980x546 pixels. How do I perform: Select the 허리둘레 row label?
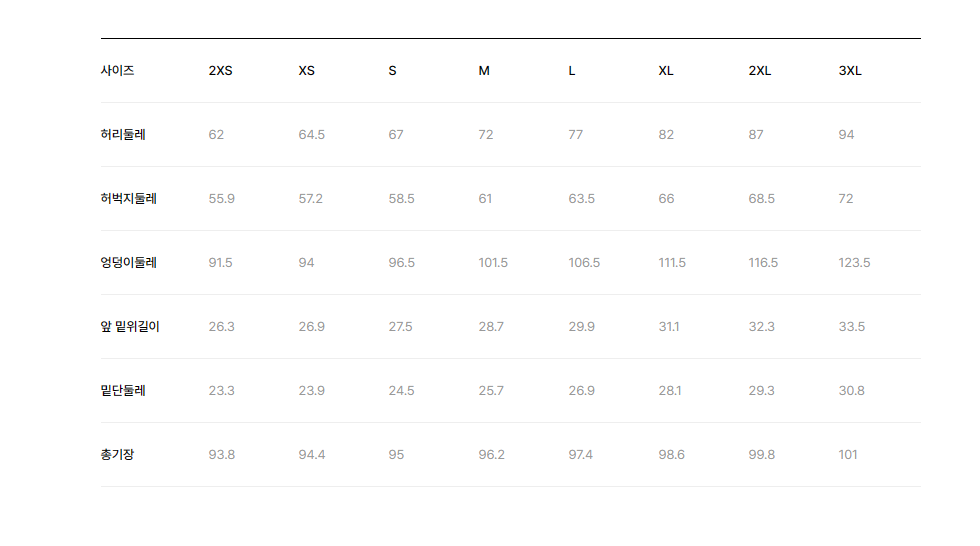point(123,134)
